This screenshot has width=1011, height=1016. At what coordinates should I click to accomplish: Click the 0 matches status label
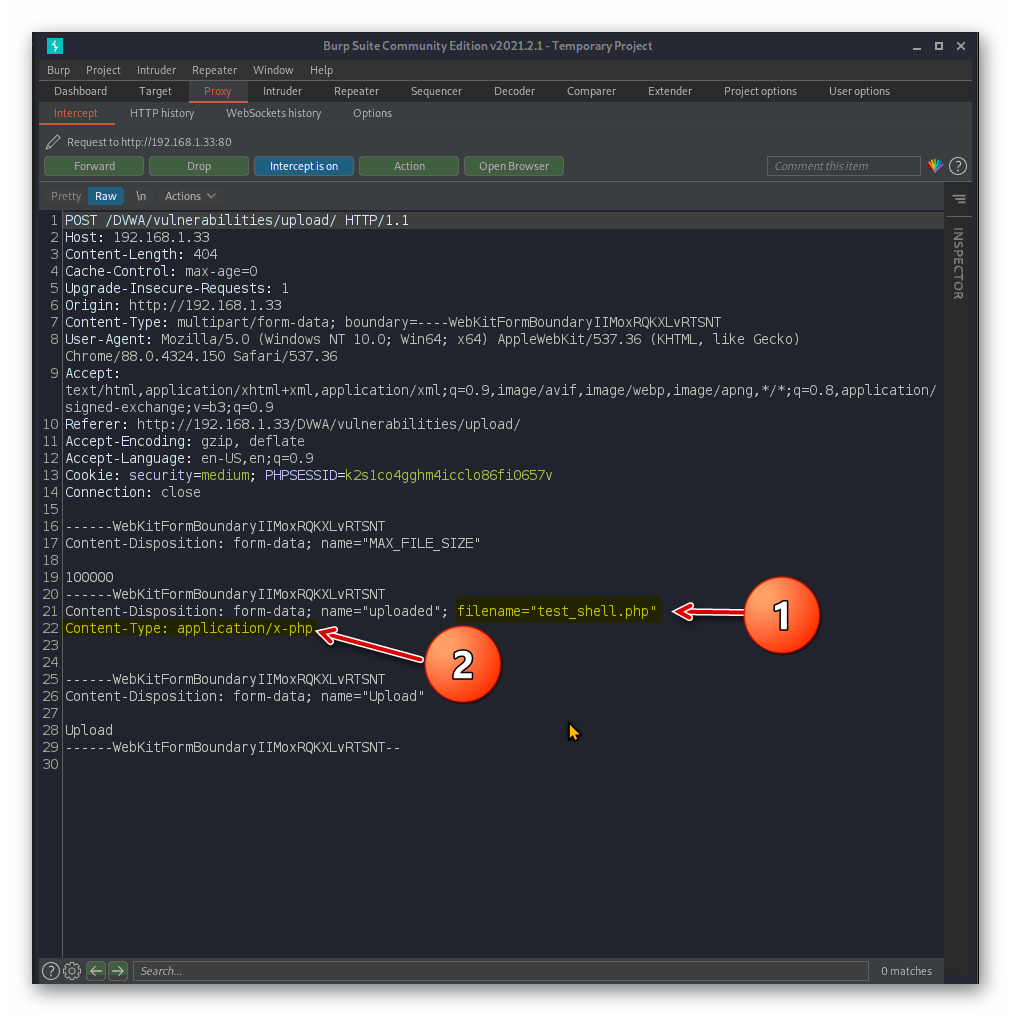906,971
